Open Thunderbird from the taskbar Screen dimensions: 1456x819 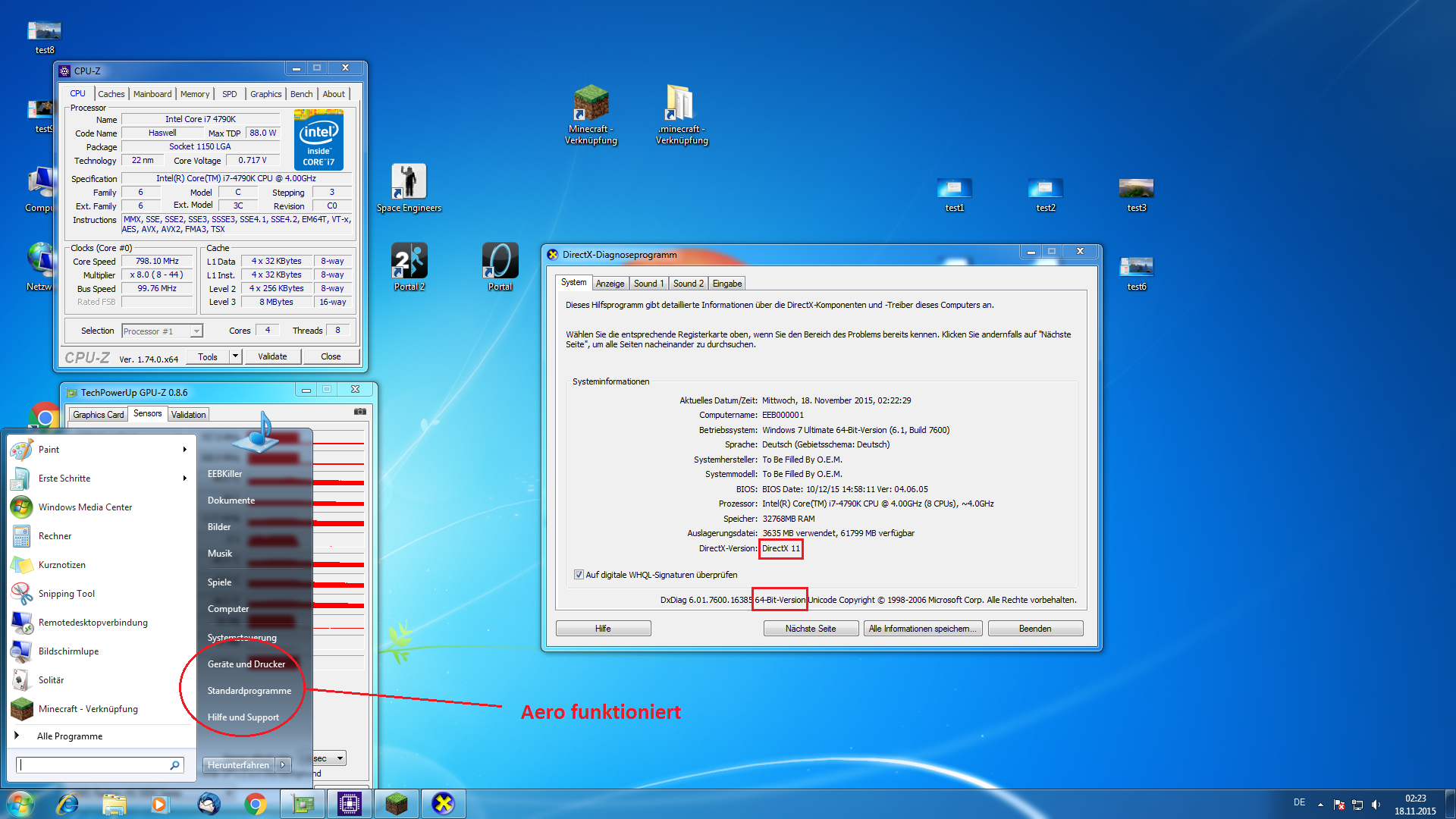click(x=209, y=804)
